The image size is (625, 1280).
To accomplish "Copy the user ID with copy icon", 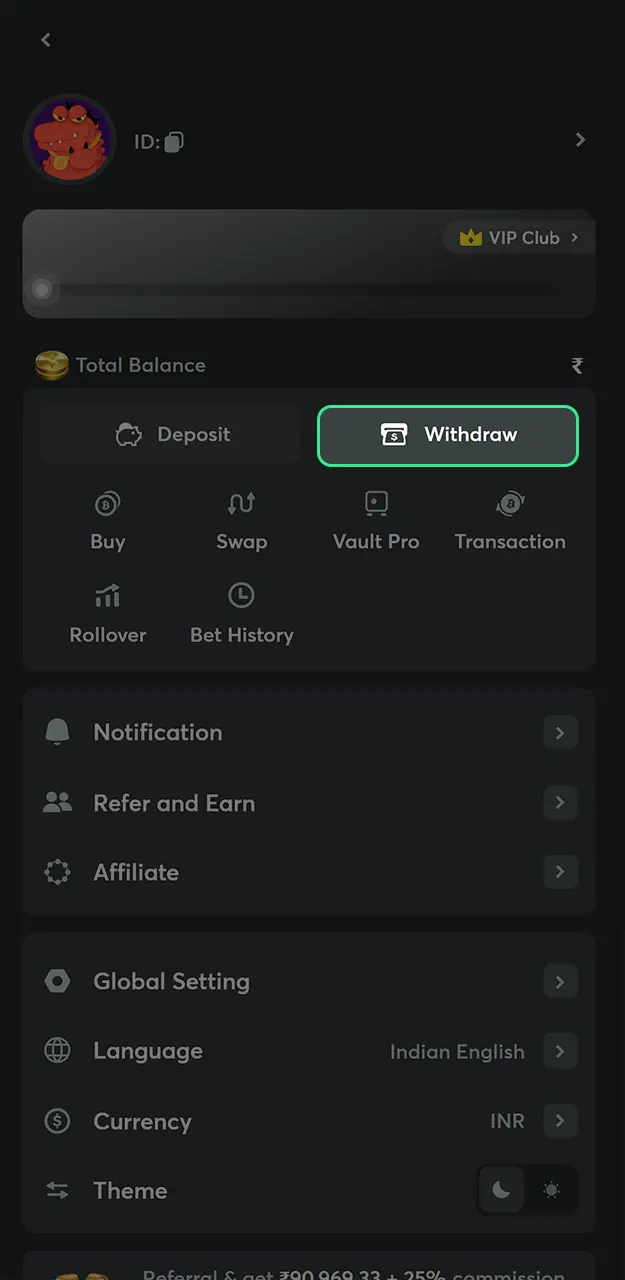I will (x=174, y=142).
